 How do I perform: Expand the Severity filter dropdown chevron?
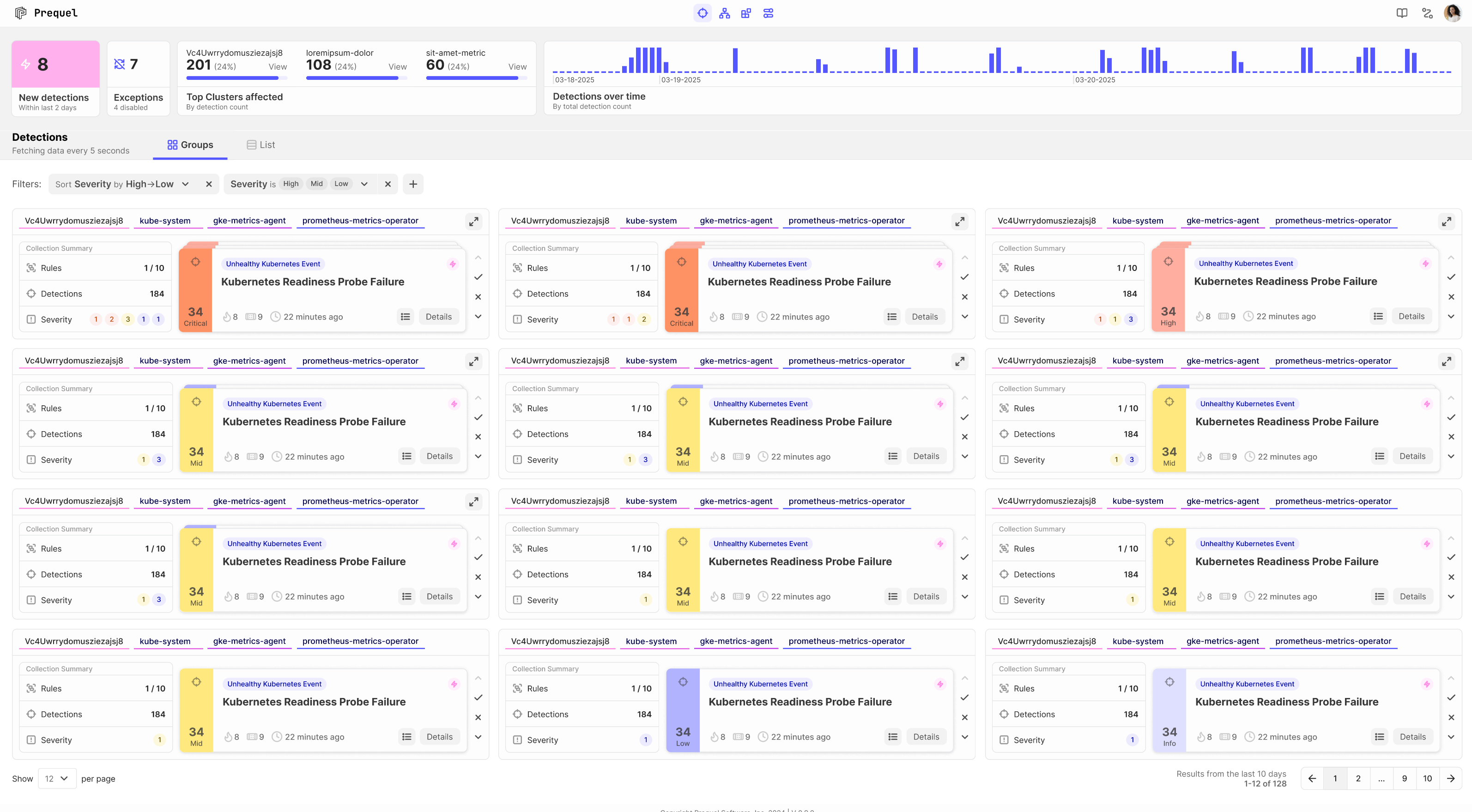coord(364,184)
